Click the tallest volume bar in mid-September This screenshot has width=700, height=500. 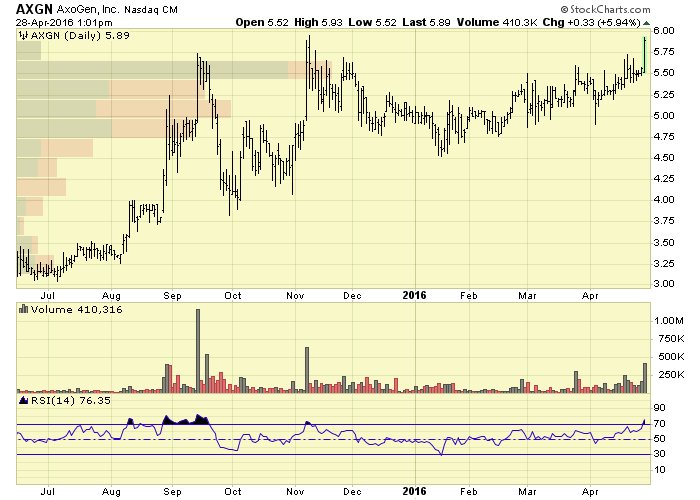tap(198, 351)
